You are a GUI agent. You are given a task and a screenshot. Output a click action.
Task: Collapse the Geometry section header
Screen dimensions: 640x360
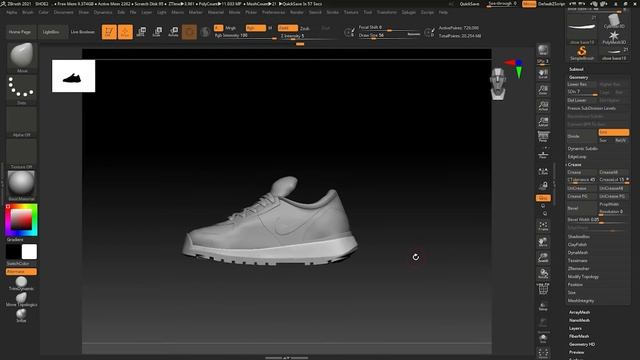[578, 77]
